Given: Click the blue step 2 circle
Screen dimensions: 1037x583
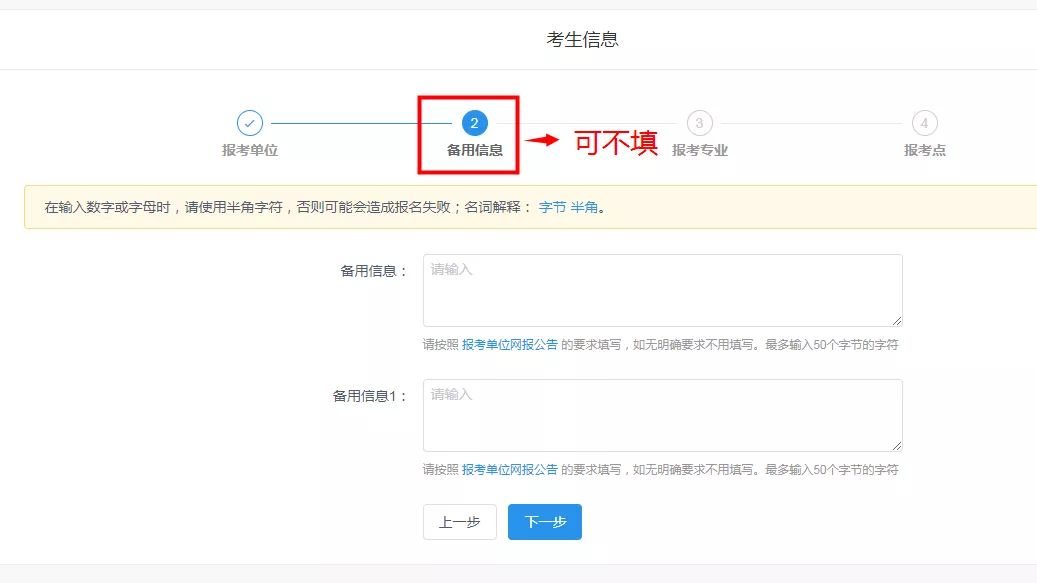Looking at the screenshot, I should tap(474, 123).
